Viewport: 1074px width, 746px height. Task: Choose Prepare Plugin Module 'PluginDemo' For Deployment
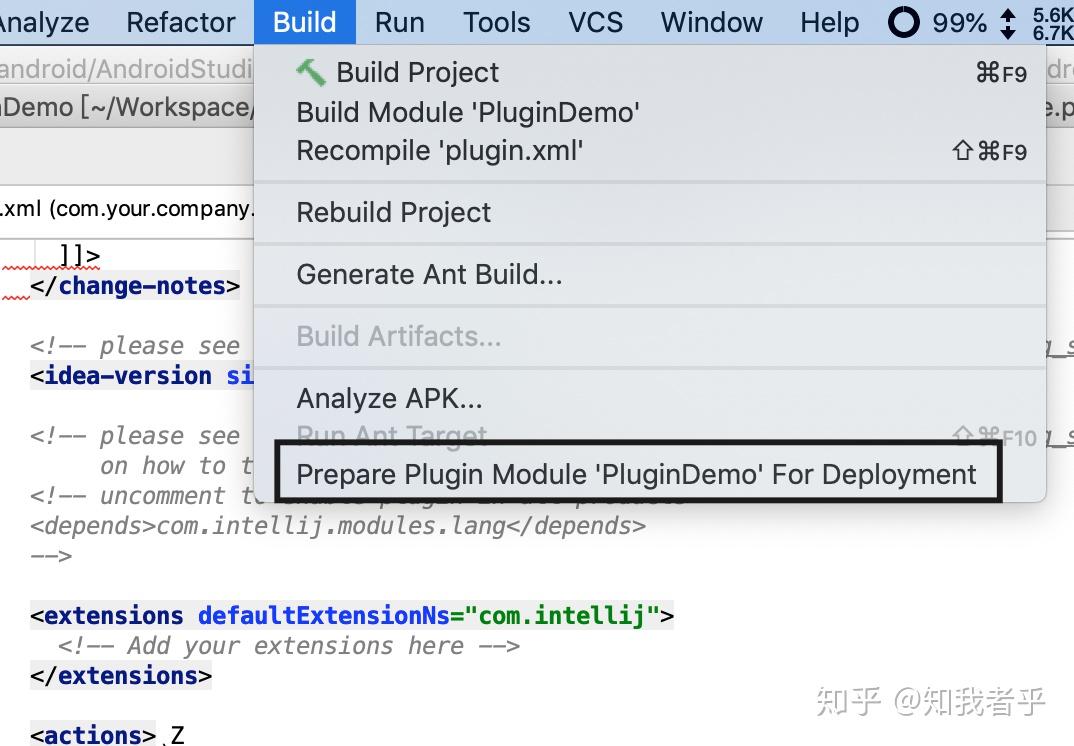point(636,473)
